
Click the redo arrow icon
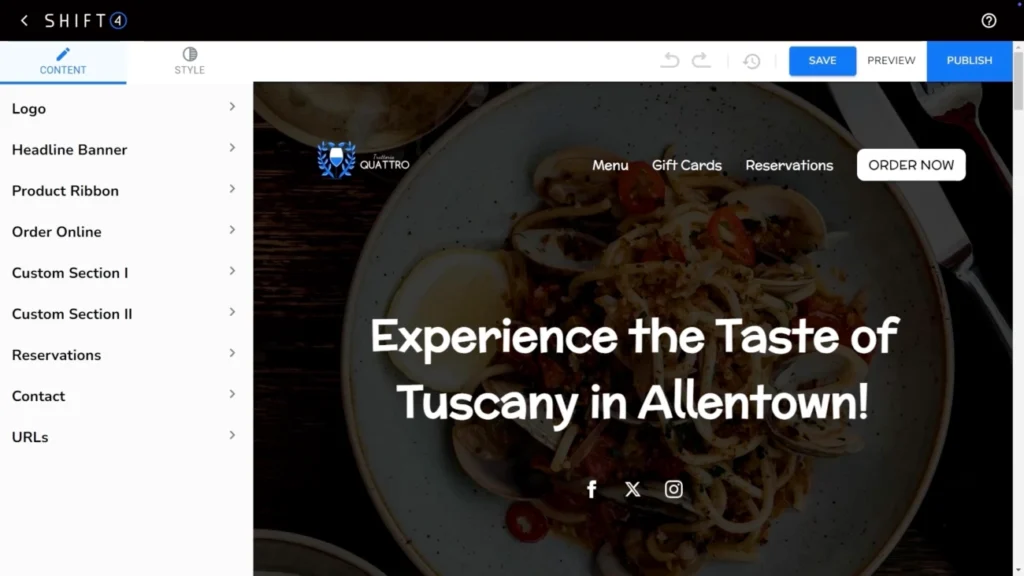click(701, 61)
